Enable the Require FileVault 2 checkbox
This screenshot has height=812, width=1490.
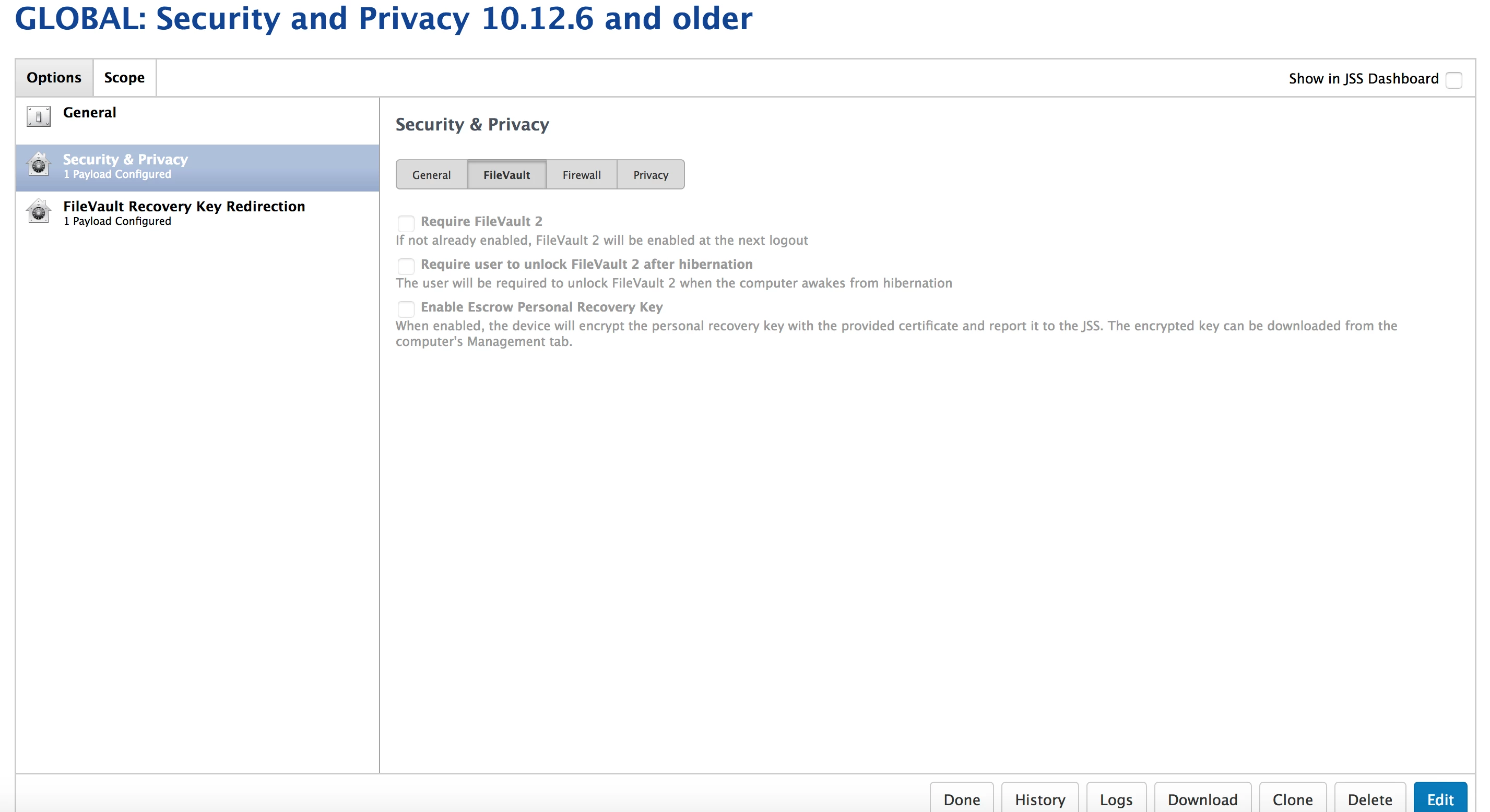click(x=406, y=223)
